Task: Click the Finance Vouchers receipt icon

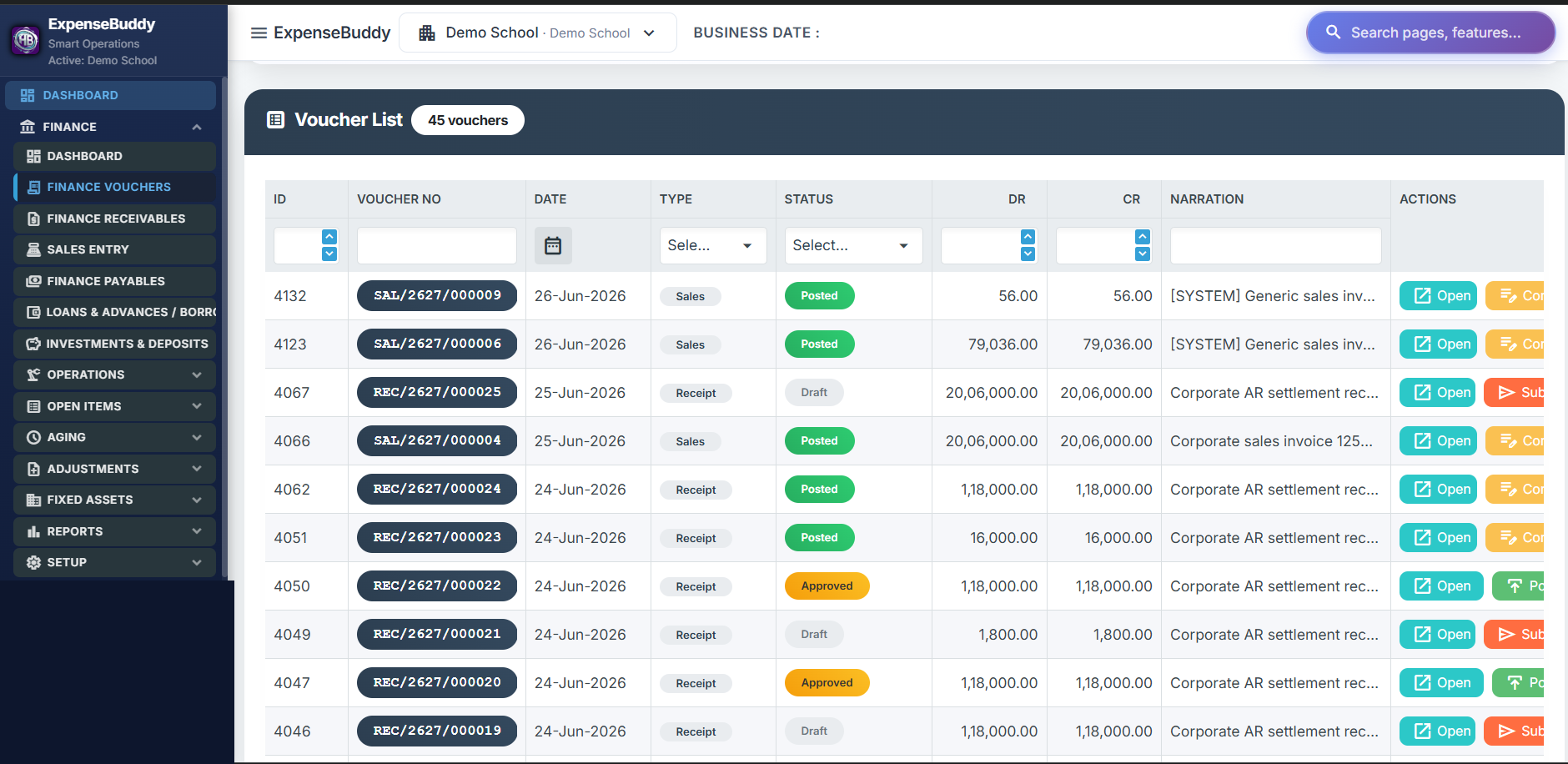Action: click(x=33, y=187)
